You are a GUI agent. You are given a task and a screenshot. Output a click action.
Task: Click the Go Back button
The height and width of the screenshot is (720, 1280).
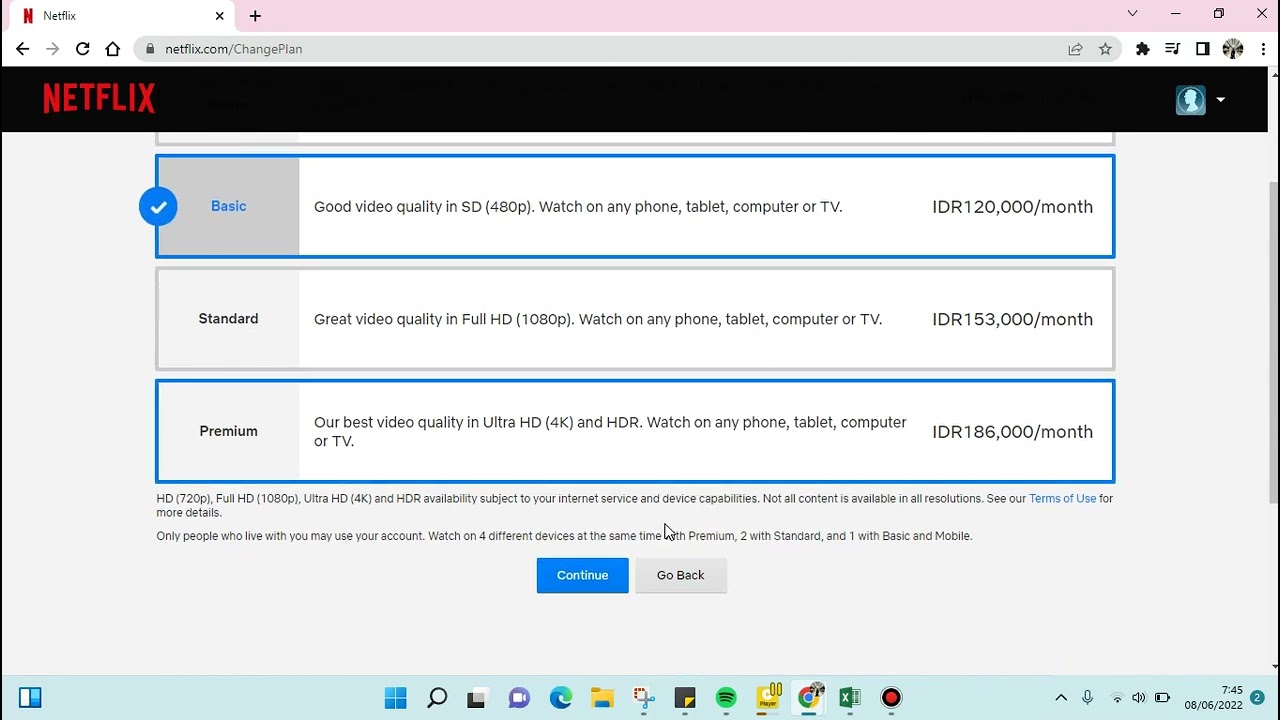[680, 575]
